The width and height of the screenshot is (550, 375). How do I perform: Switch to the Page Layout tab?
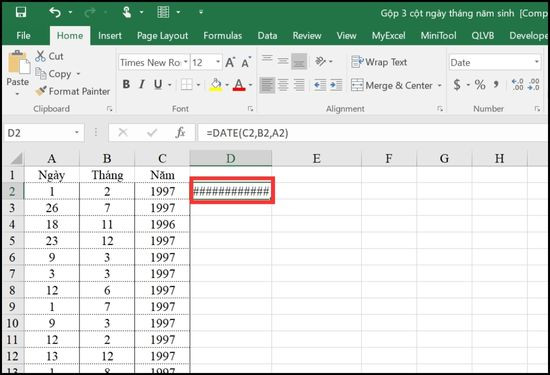coord(162,36)
